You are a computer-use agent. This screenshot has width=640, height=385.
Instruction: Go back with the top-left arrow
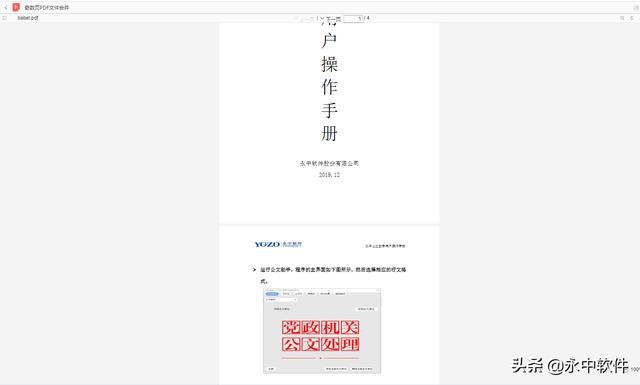coord(6,8)
